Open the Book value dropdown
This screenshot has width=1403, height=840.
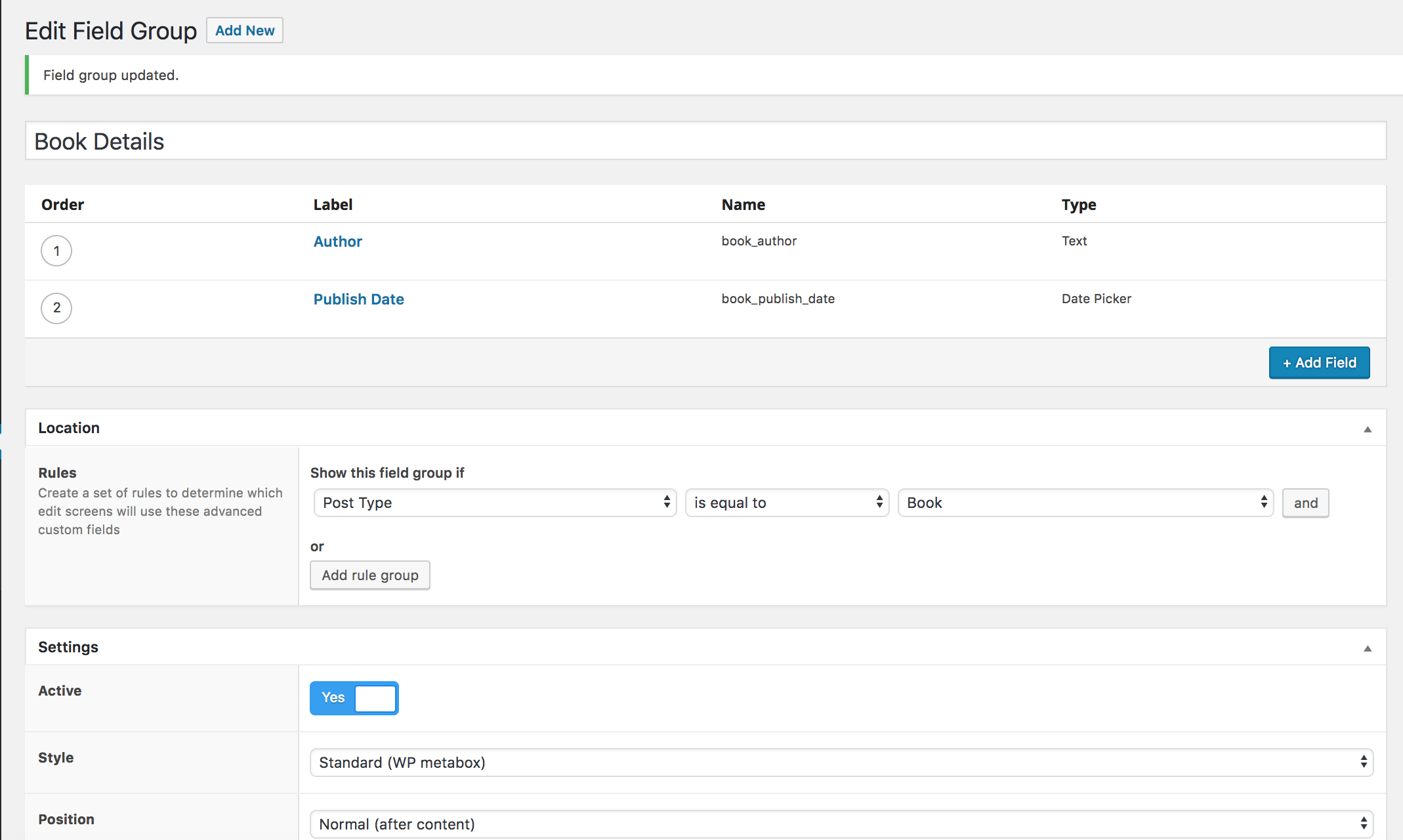[x=1085, y=503]
